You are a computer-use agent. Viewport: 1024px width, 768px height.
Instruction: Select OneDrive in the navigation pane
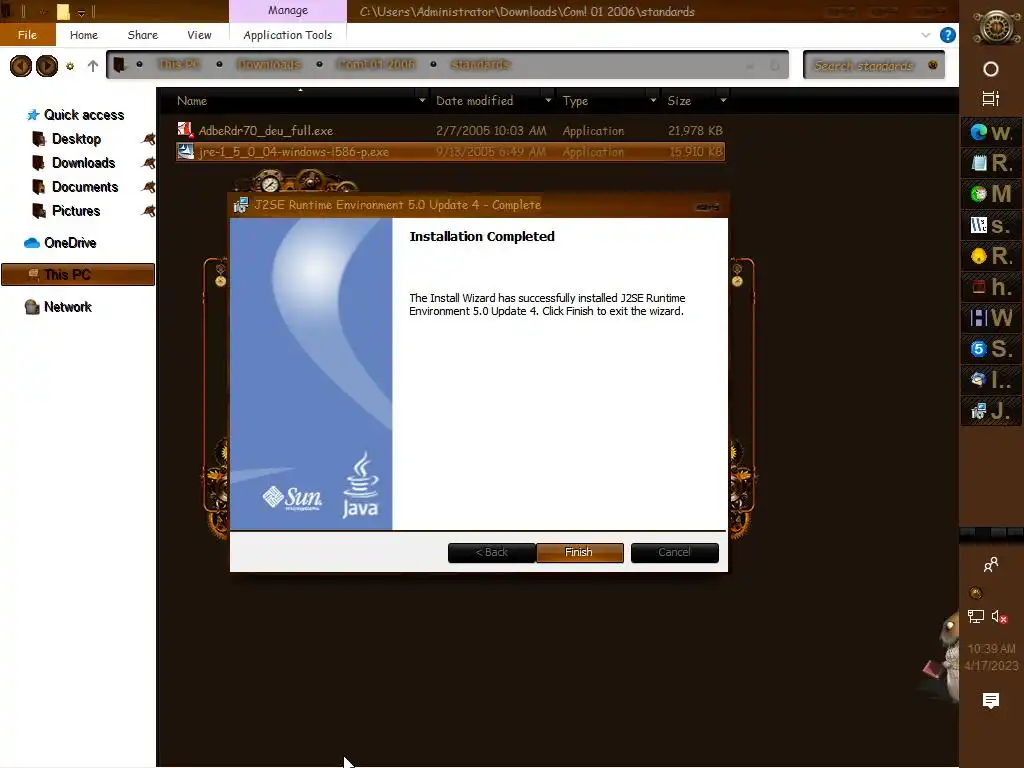[x=70, y=243]
